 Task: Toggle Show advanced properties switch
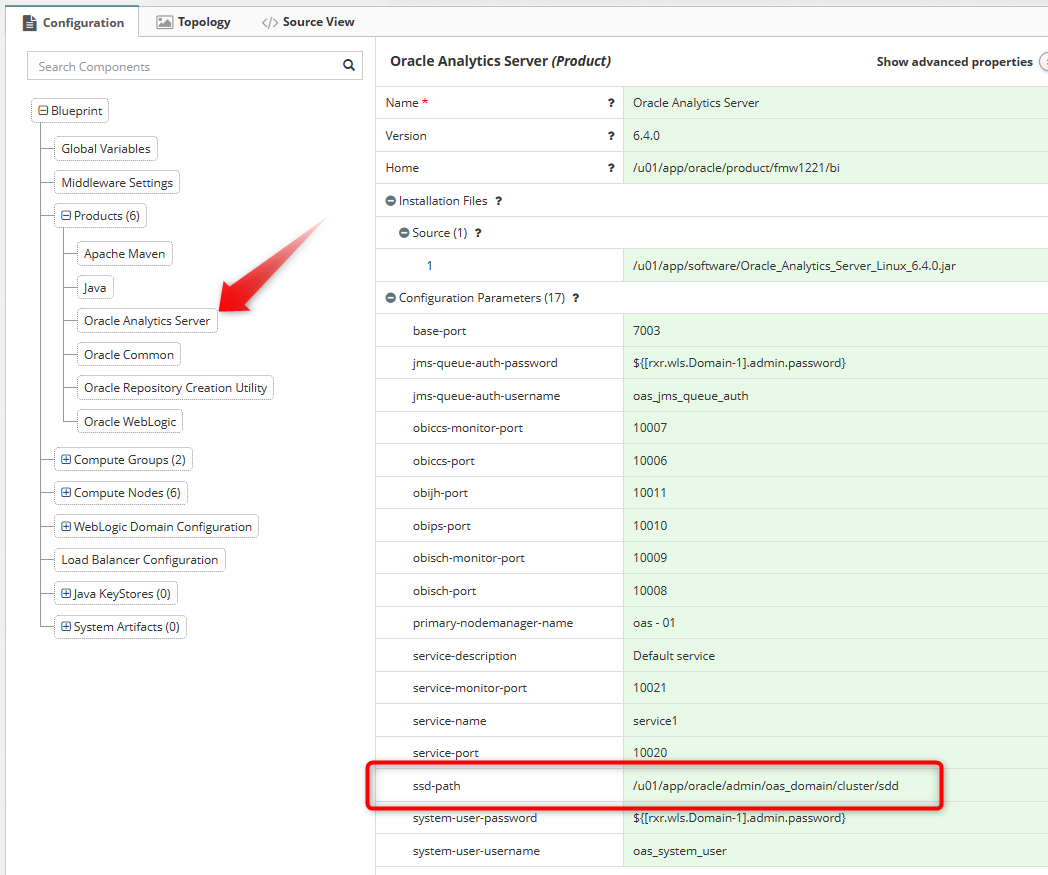tap(1043, 61)
